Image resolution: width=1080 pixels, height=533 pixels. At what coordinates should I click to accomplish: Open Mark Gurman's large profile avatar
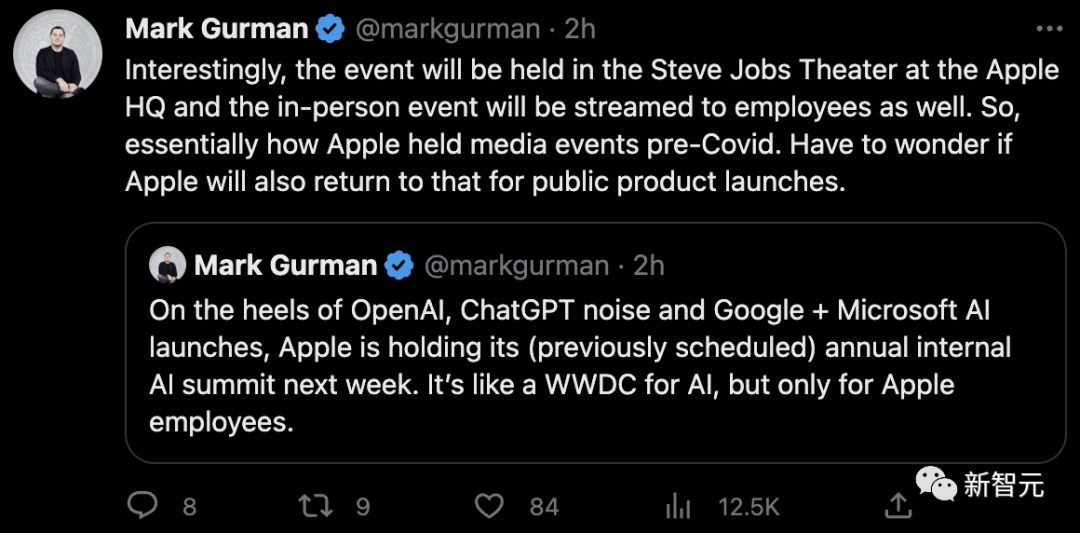(x=57, y=55)
